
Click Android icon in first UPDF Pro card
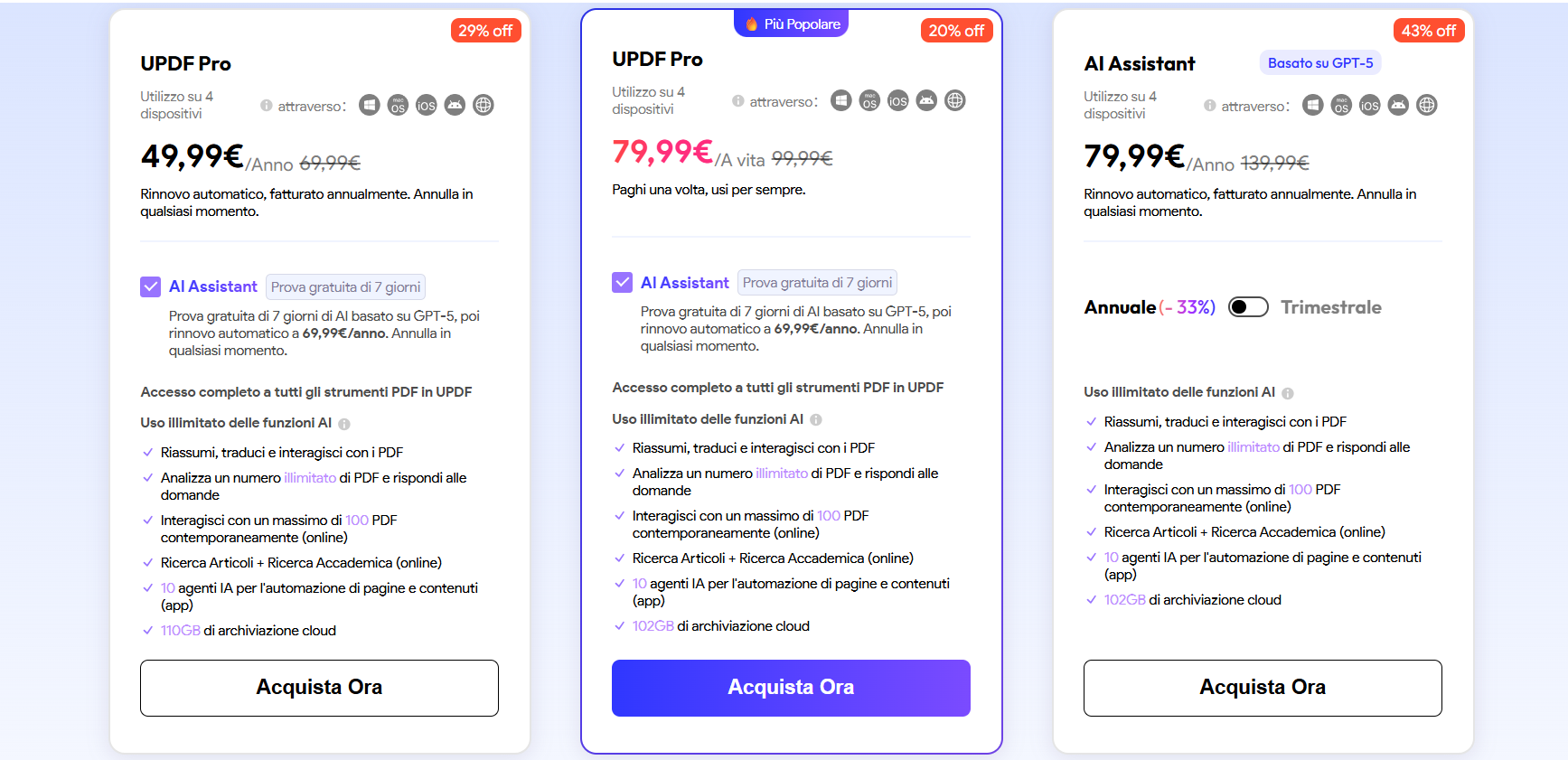click(455, 105)
